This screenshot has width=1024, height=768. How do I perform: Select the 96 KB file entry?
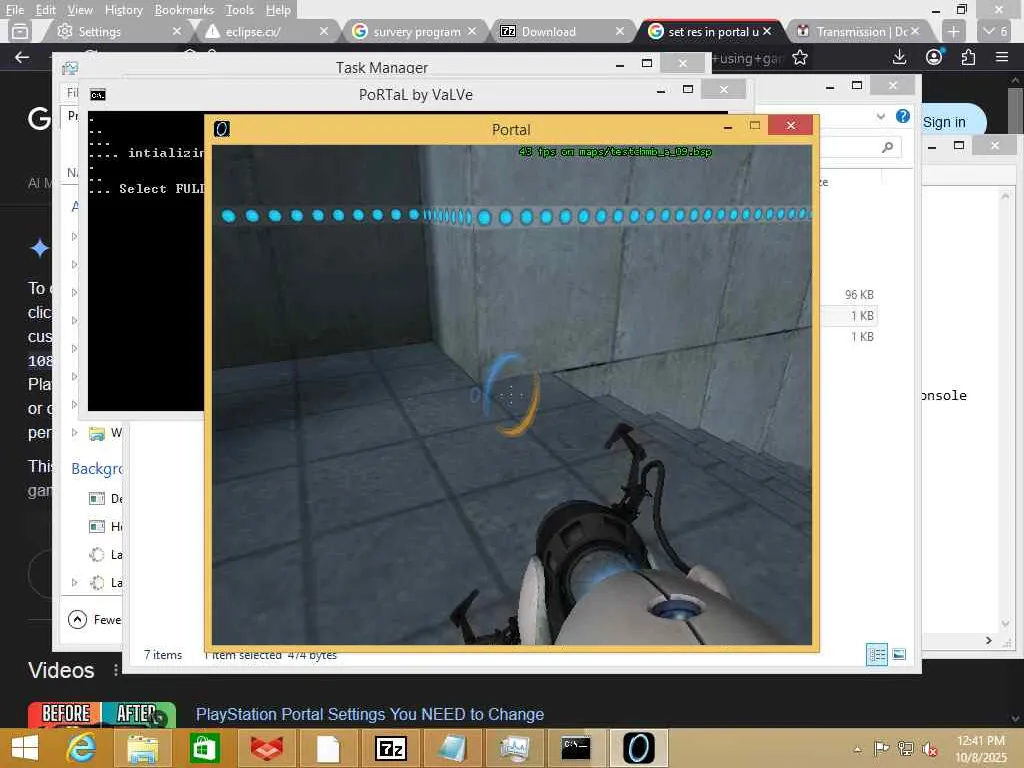859,295
